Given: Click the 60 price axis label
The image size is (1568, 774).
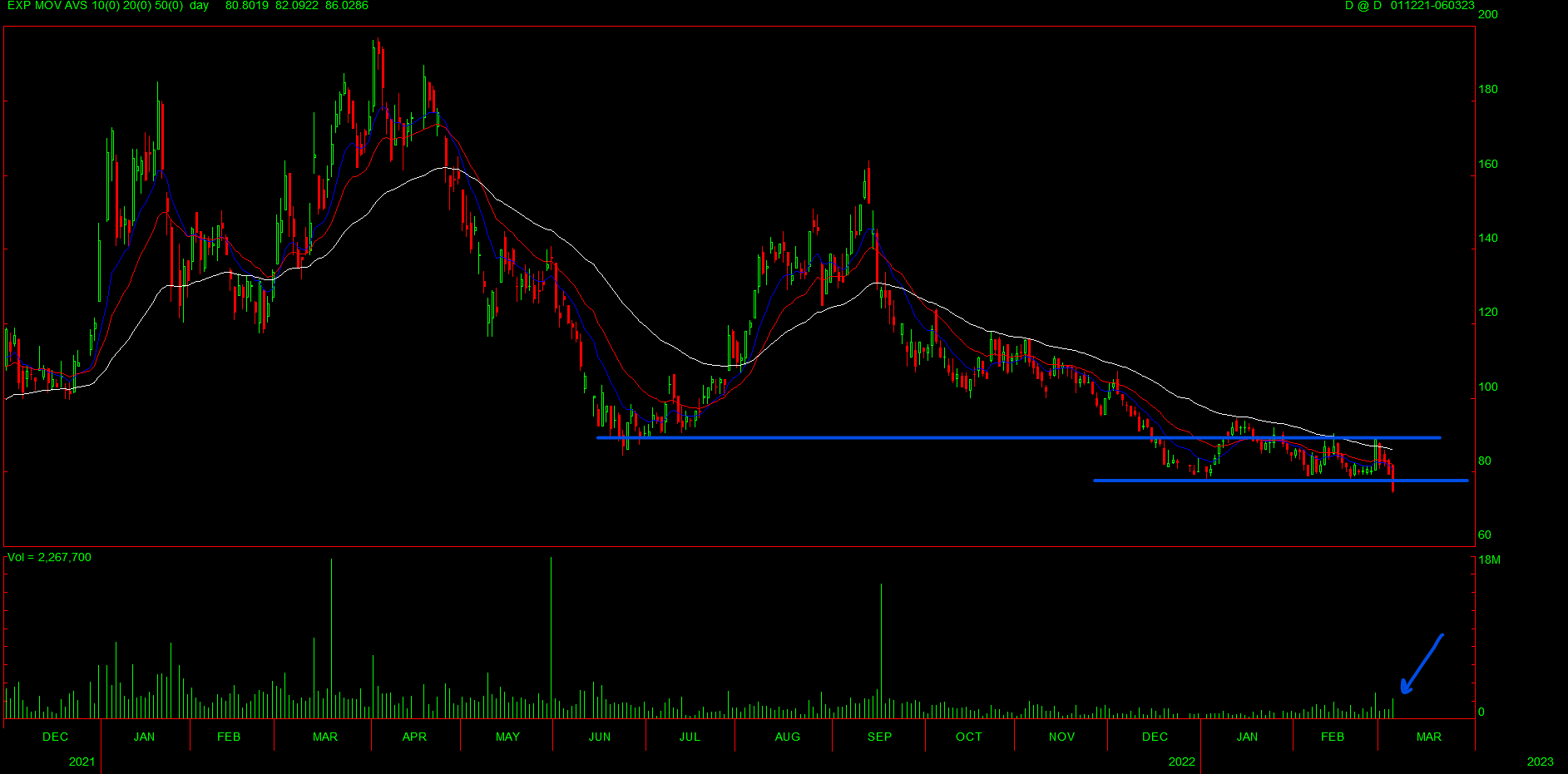Looking at the screenshot, I should (x=1485, y=535).
